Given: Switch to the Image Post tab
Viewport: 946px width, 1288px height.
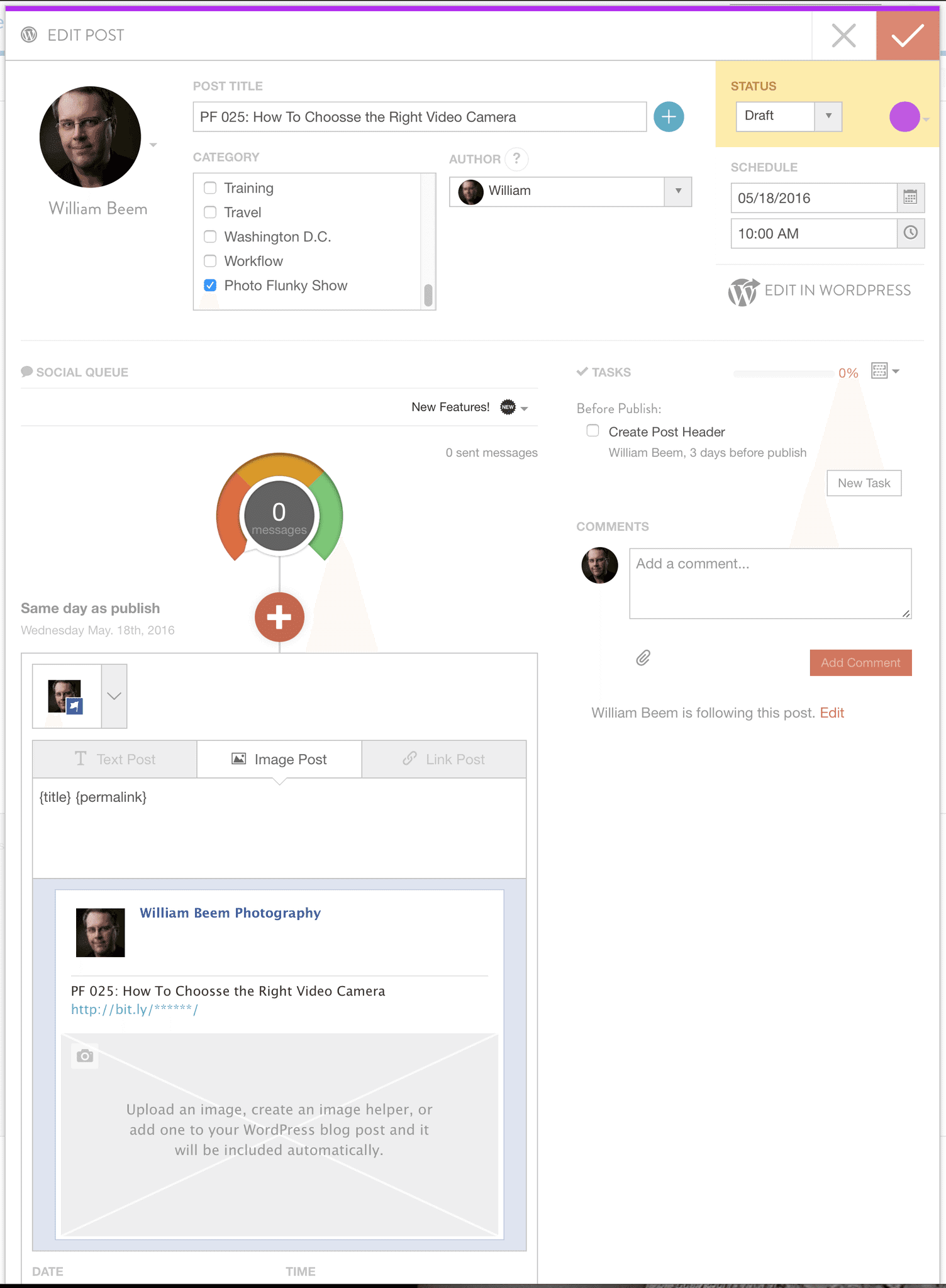Looking at the screenshot, I should 279,759.
